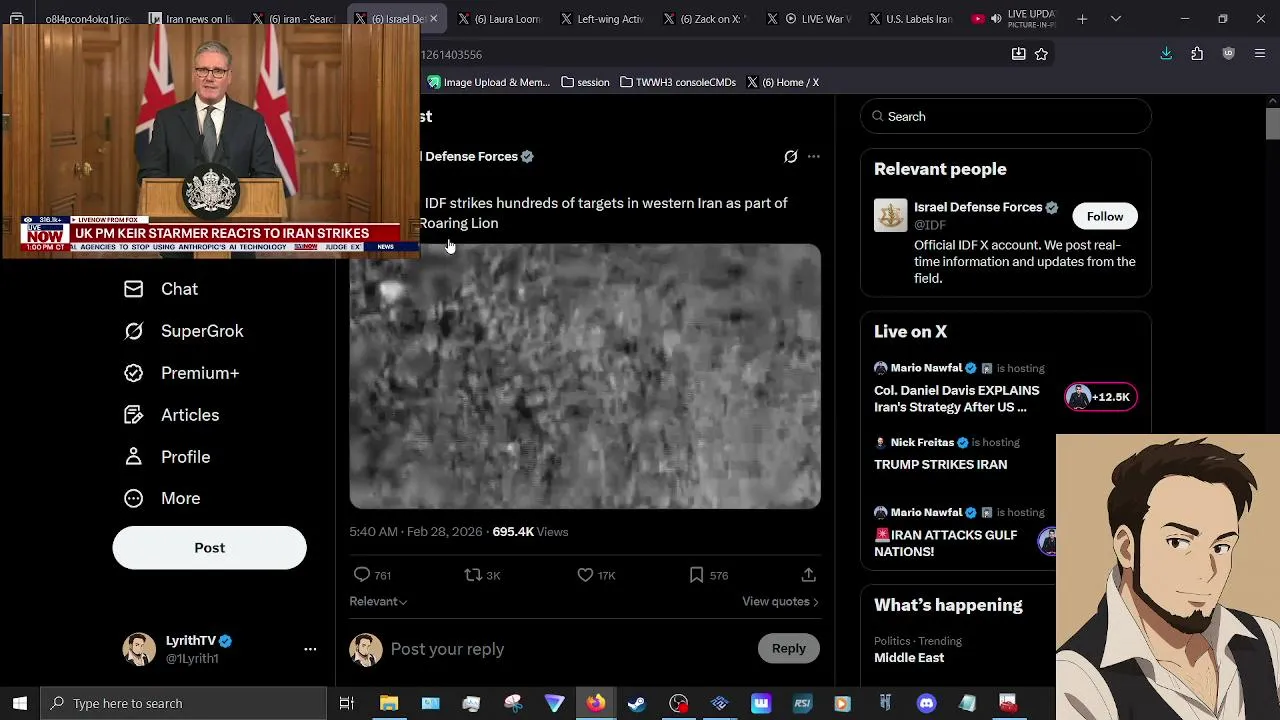Open the Snipping Tool taskbar icon
The height and width of the screenshot is (720, 1280).
pos(513,703)
